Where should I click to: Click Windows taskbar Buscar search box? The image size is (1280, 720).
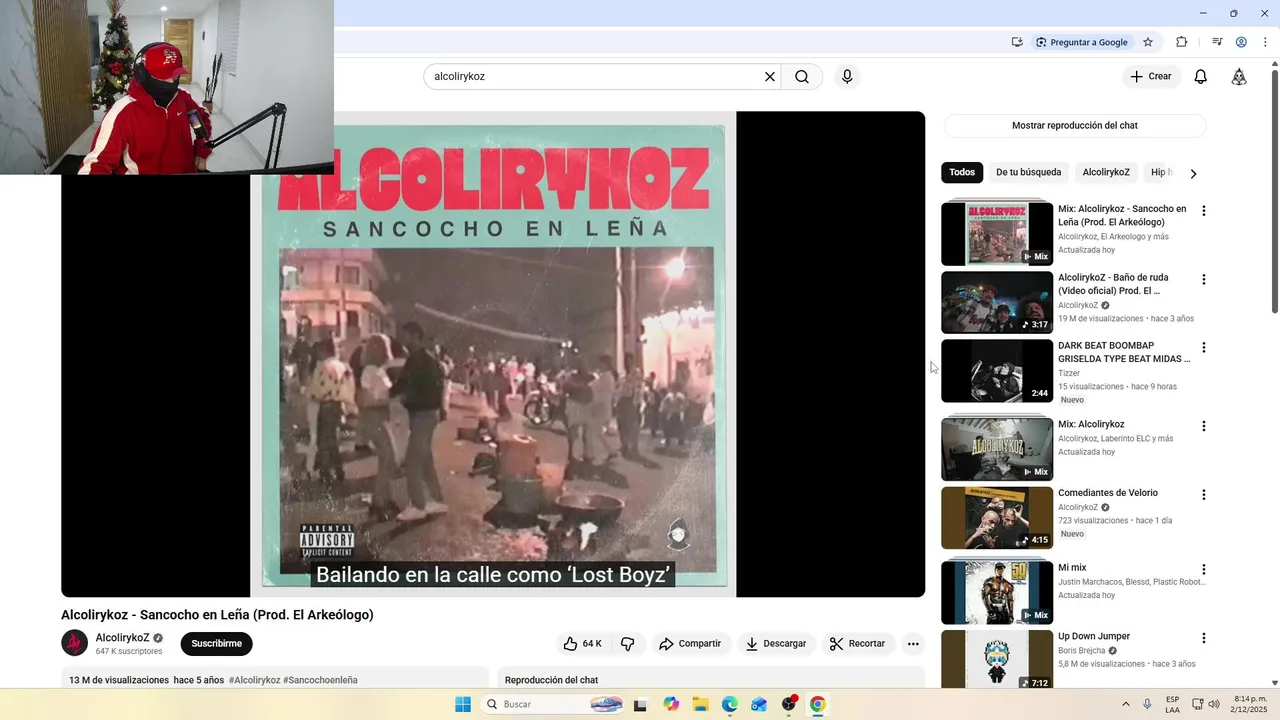pos(553,705)
